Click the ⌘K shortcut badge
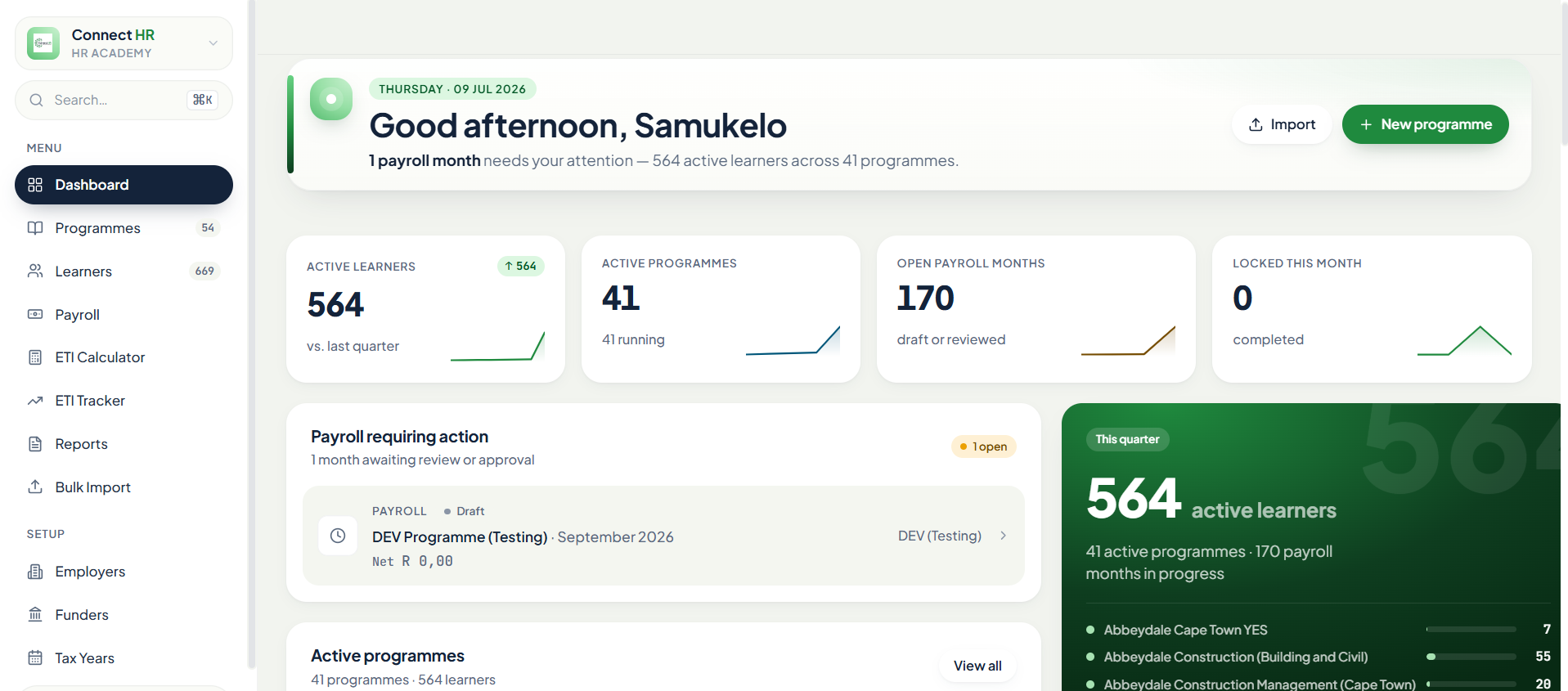 202,100
